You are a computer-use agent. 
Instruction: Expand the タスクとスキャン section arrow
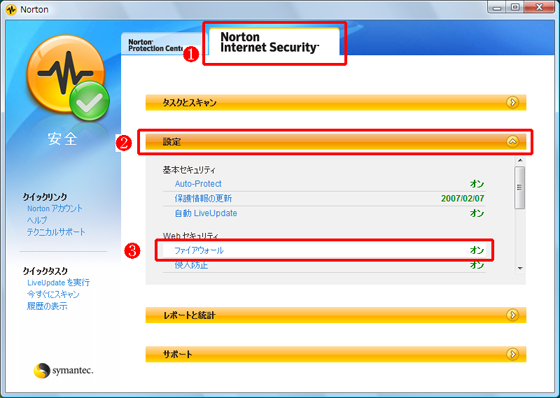pos(512,103)
